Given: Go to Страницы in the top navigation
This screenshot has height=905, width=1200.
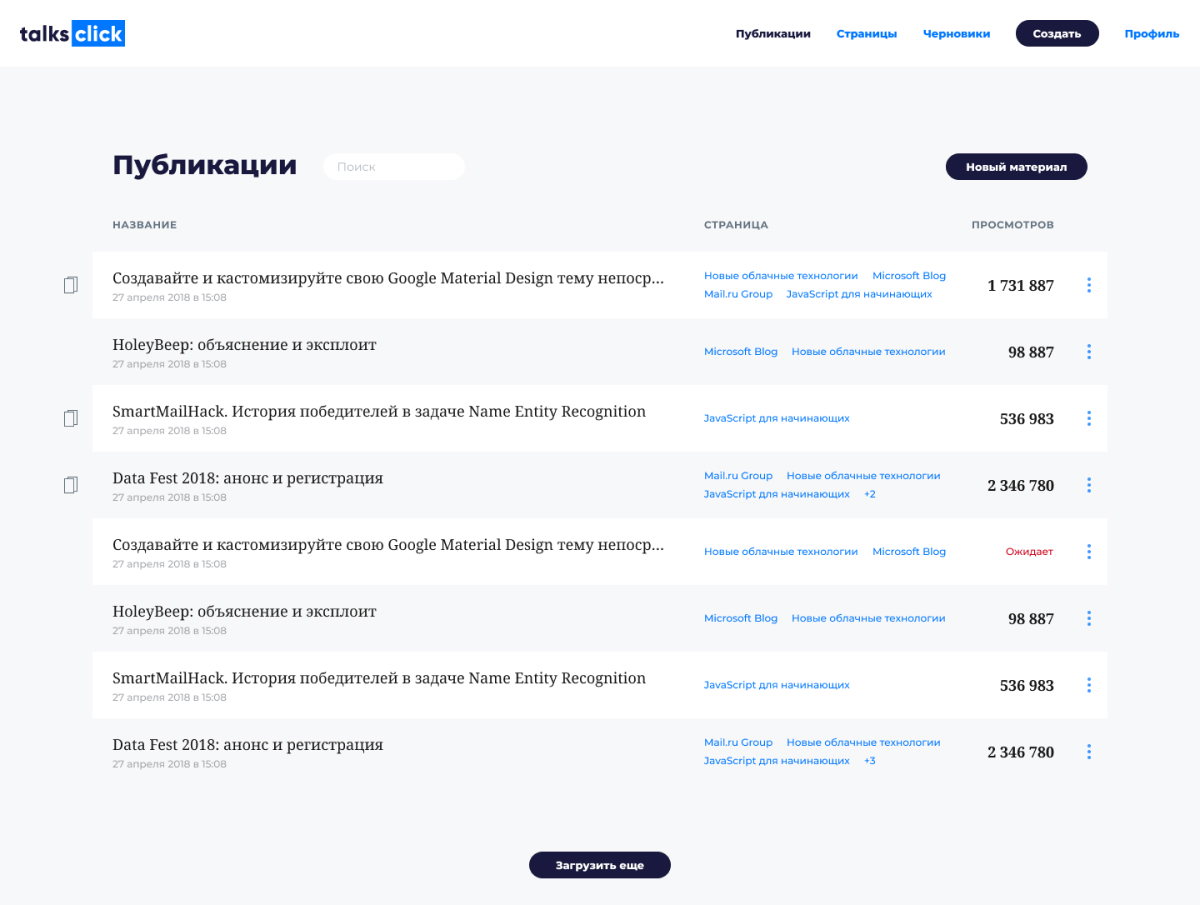Looking at the screenshot, I should [867, 34].
